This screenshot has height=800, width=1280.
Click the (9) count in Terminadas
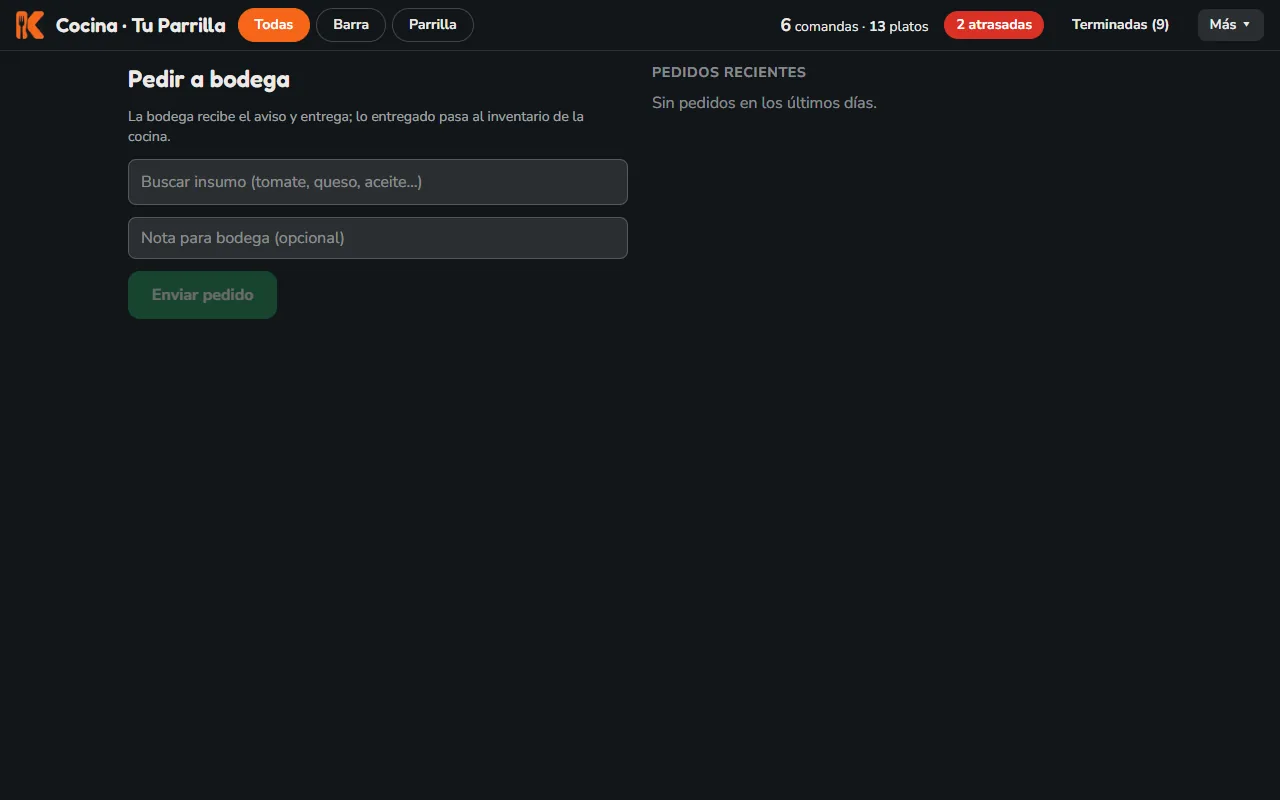(1160, 25)
